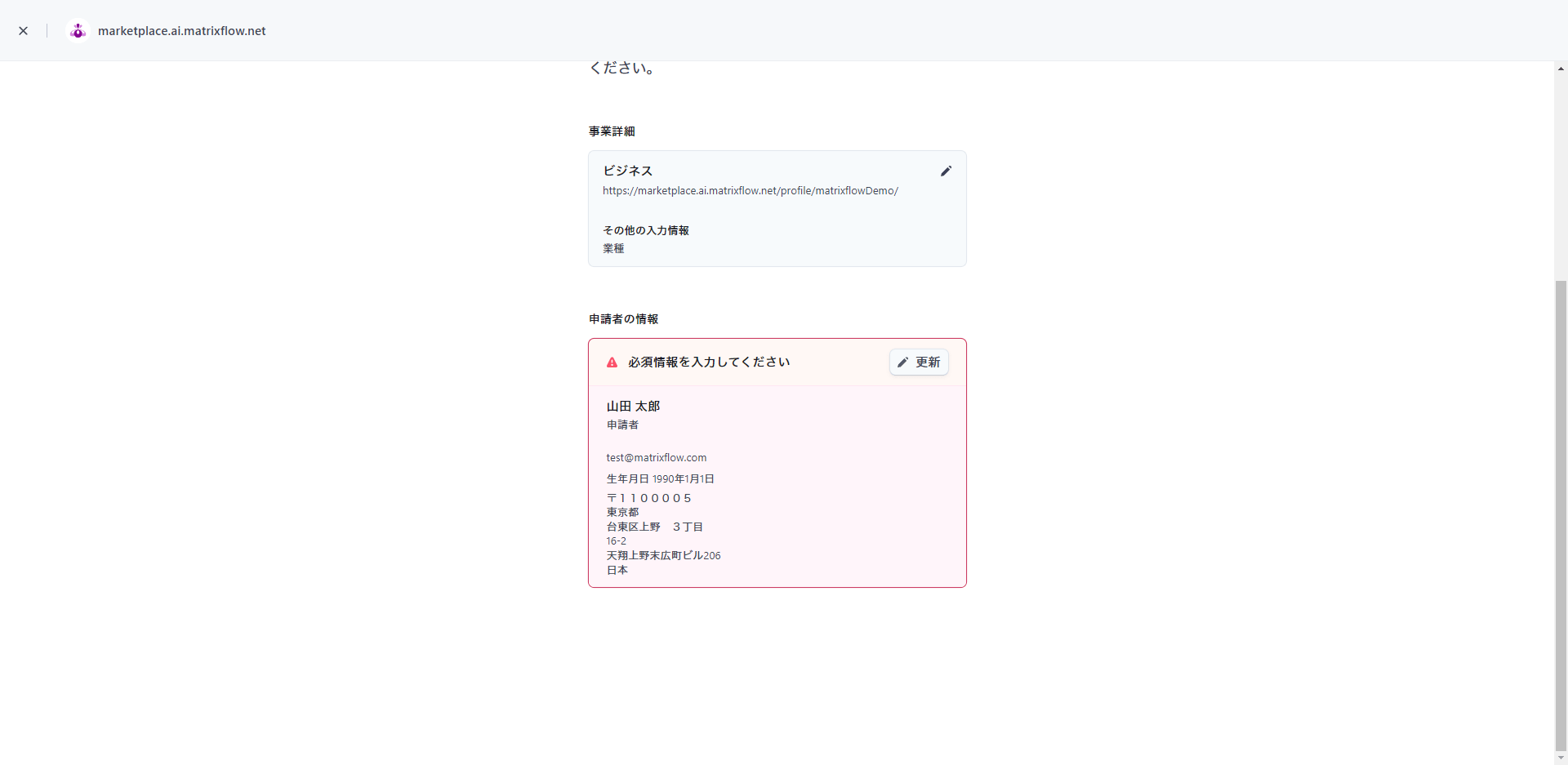The width and height of the screenshot is (1568, 765).
Task: Click the vertical scrollbar thumb
Action: [1561, 514]
